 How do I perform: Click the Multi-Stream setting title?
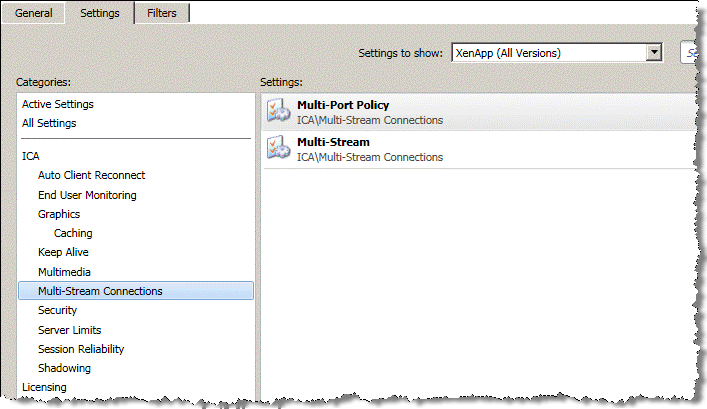[333, 142]
